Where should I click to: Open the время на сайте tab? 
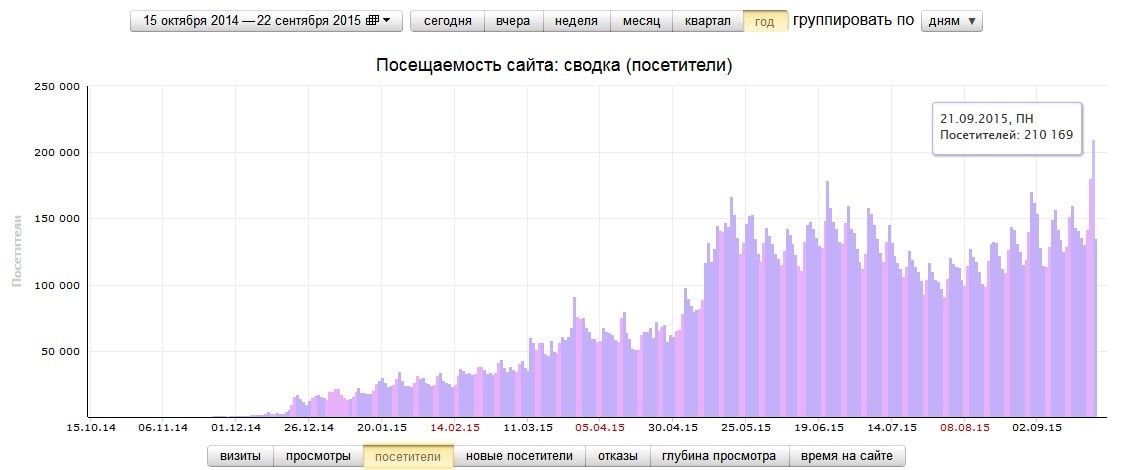point(847,456)
